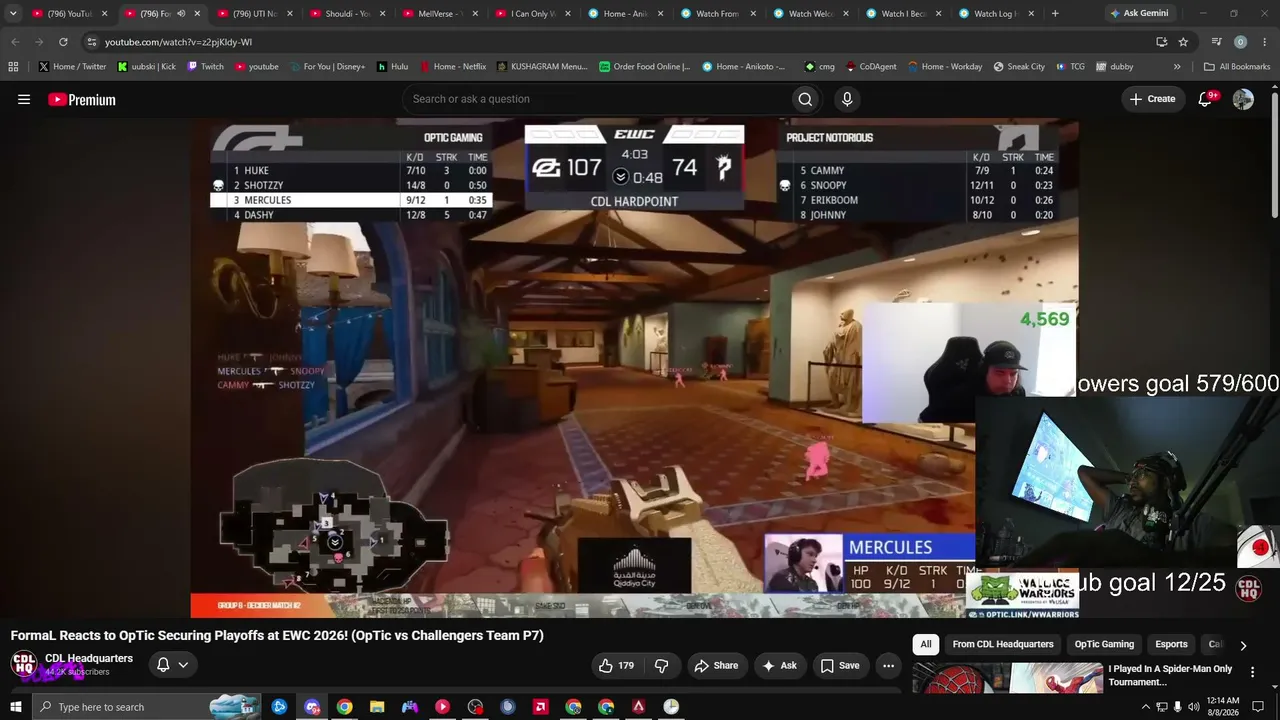
Task: Open the Hulu bookmark
Action: [392, 67]
